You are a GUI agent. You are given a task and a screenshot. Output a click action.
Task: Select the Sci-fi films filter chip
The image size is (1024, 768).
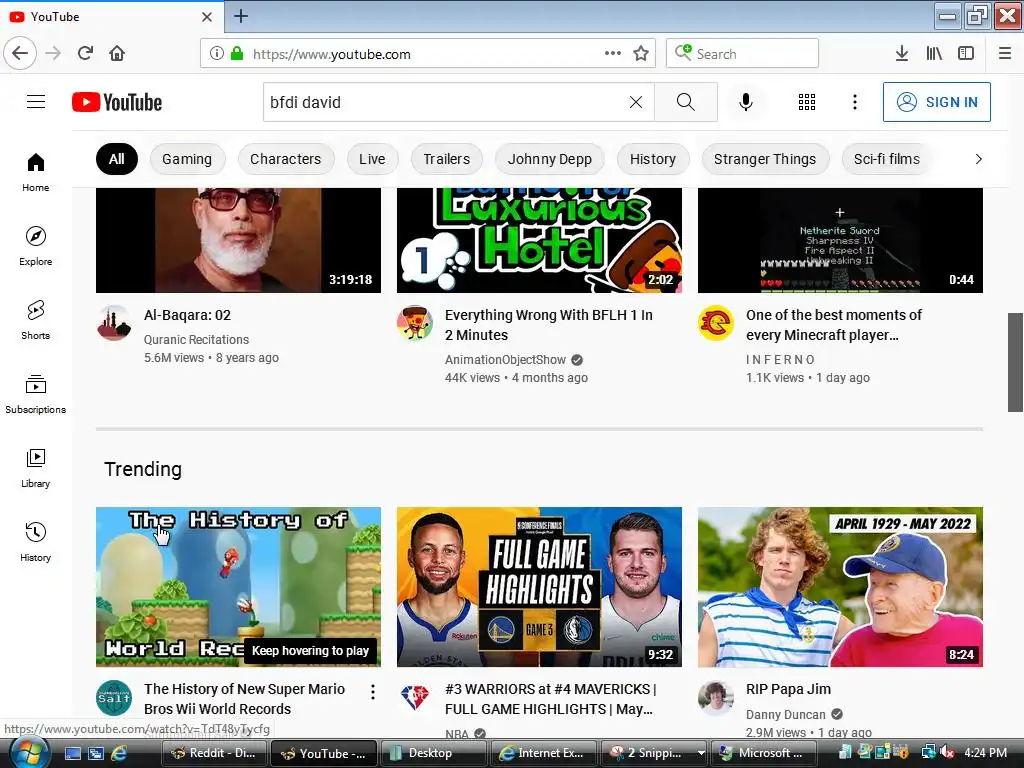pos(887,159)
